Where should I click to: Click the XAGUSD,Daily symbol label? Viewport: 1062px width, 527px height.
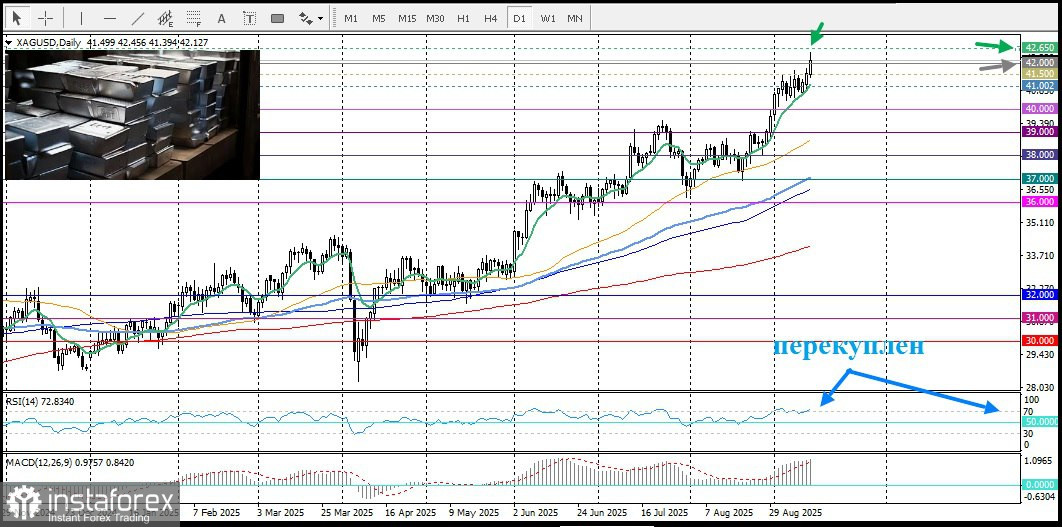coord(47,43)
